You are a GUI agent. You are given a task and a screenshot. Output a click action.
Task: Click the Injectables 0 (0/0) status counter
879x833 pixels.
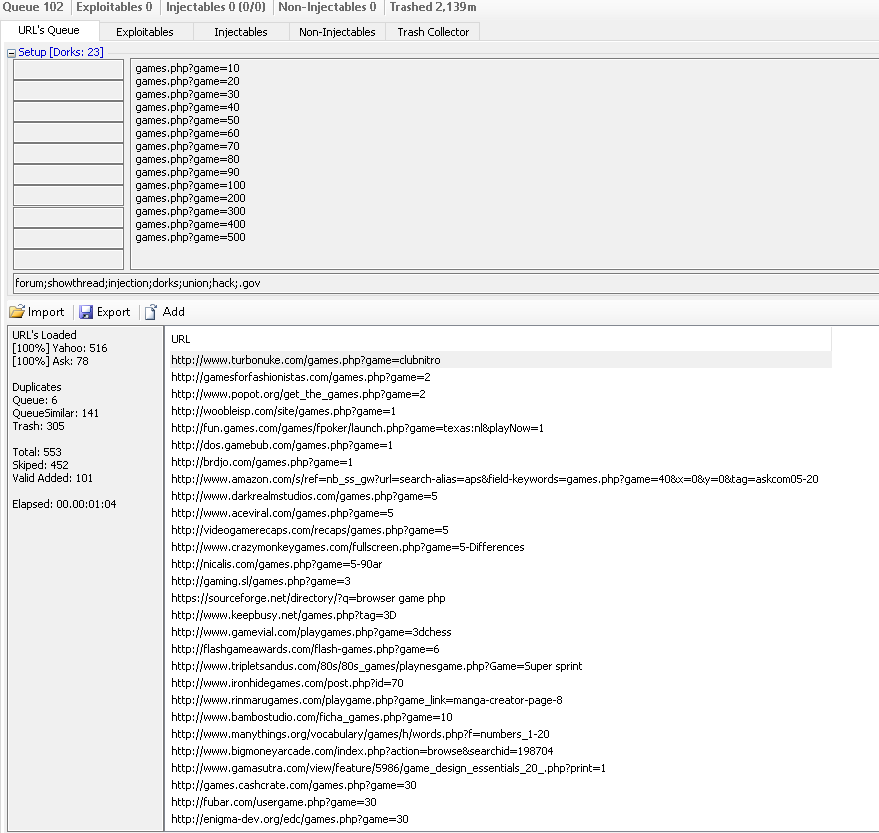(216, 7)
